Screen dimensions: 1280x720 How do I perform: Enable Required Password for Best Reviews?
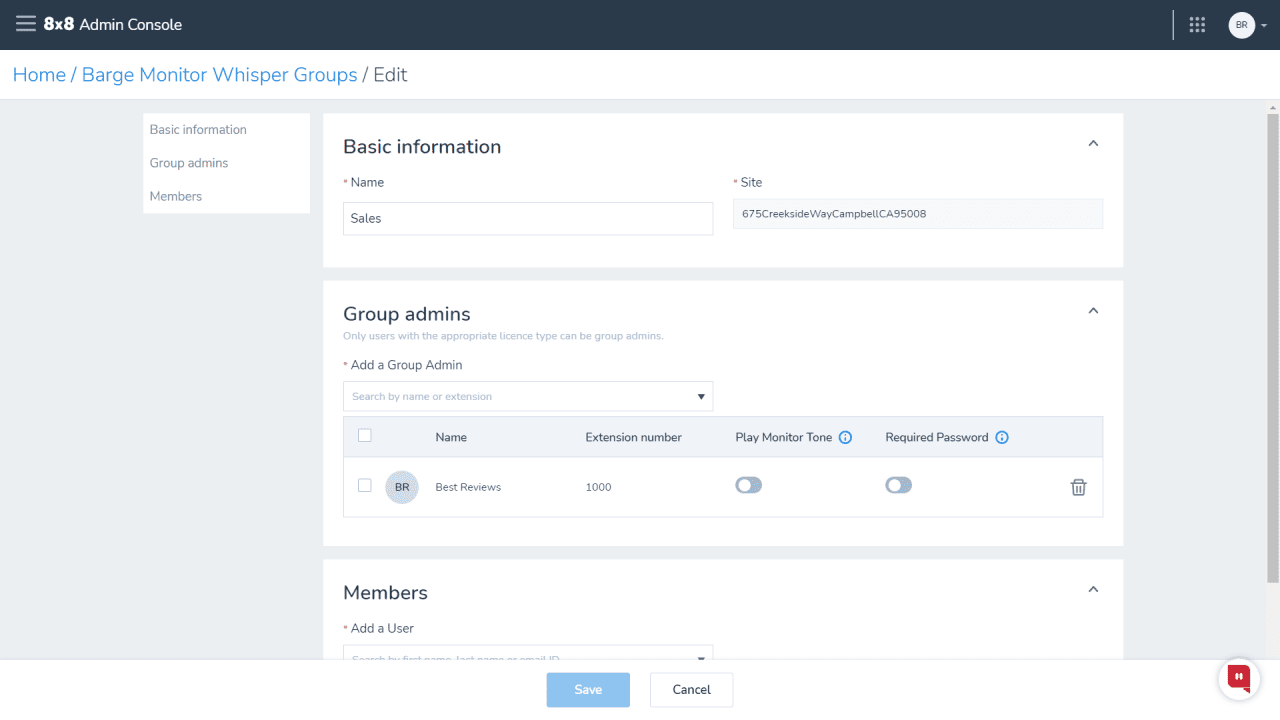[898, 484]
